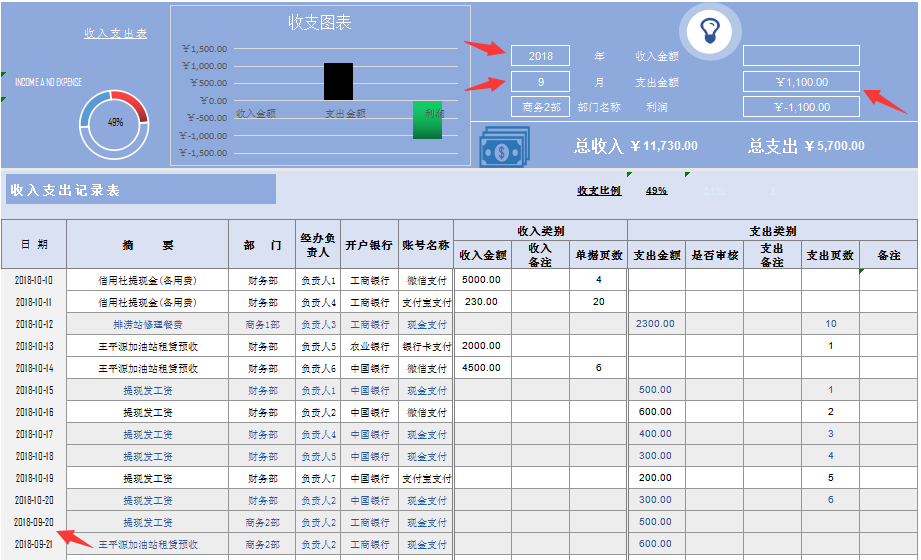Image resolution: width=921 pixels, height=560 pixels.
Task: Select the 单据页数 column header
Action: point(599,255)
